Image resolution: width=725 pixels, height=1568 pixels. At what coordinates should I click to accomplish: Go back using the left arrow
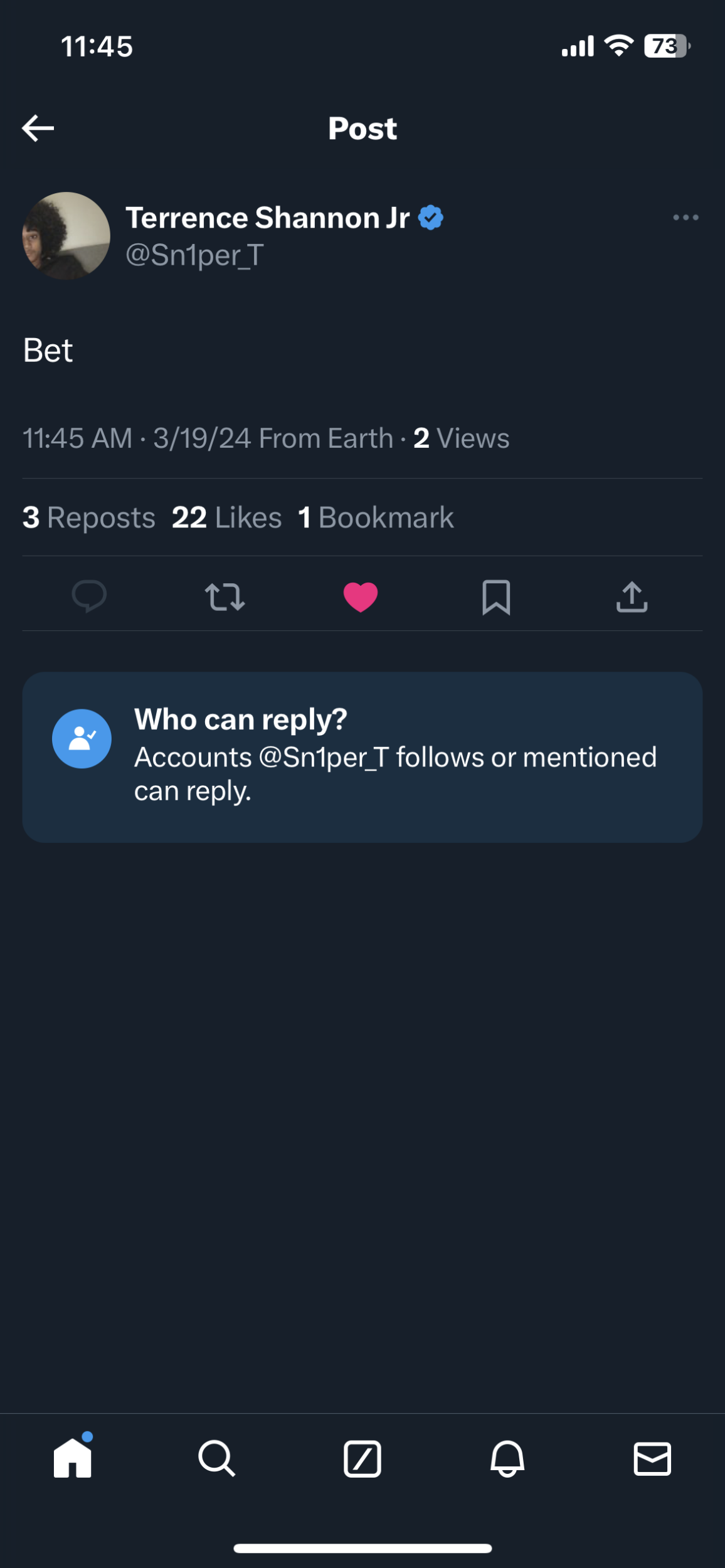pyautogui.click(x=38, y=129)
